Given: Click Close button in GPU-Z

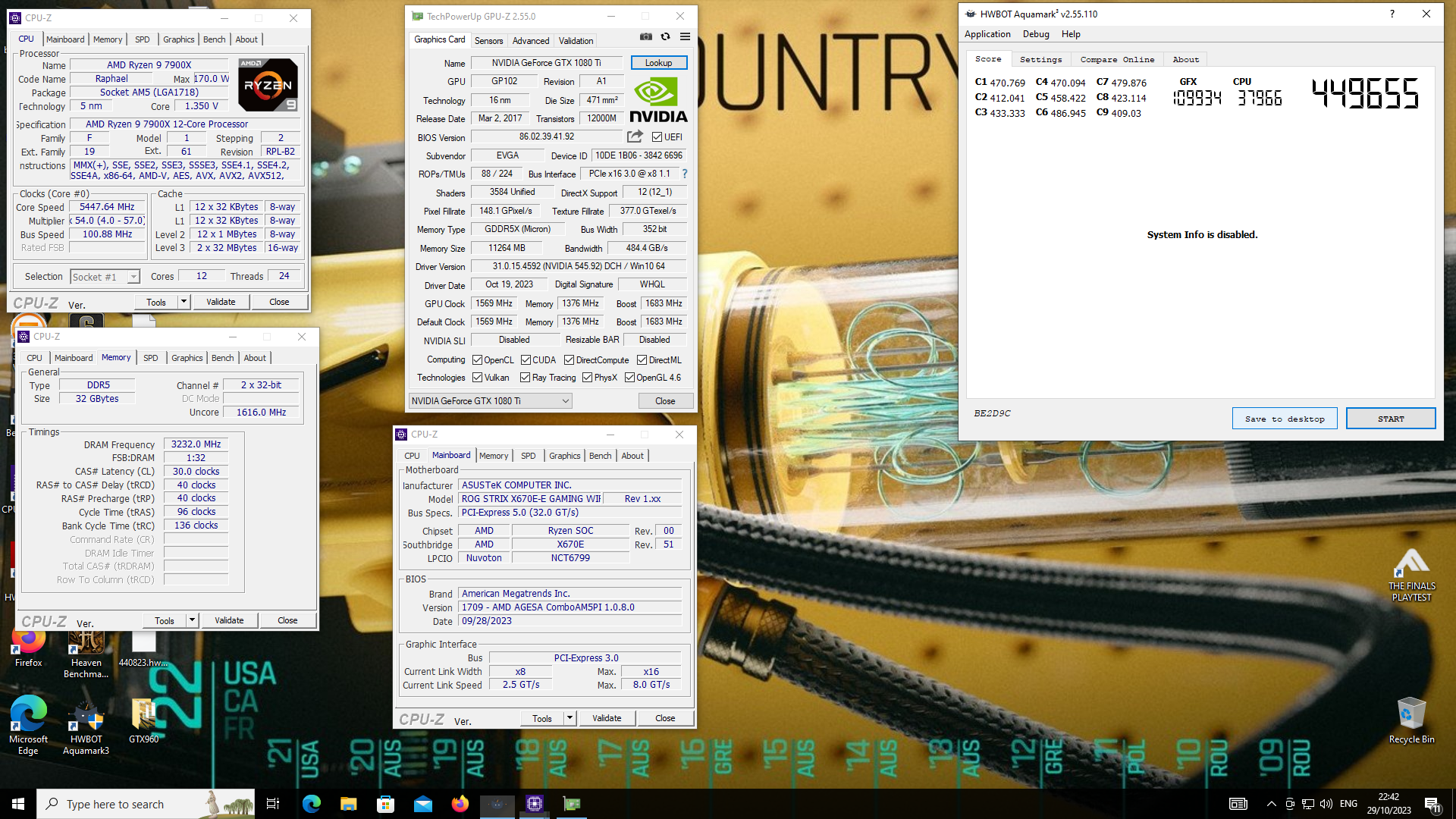Looking at the screenshot, I should [x=665, y=401].
